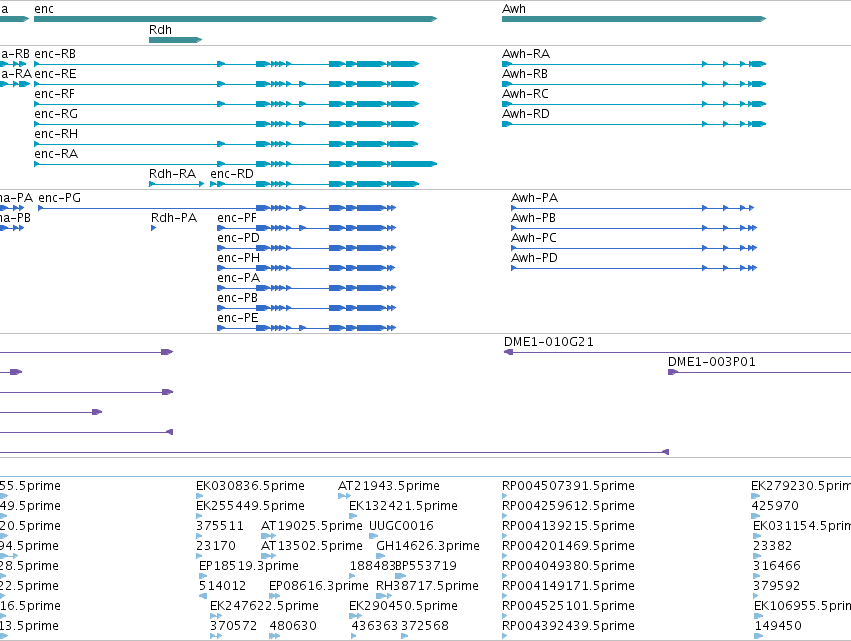This screenshot has height=641, width=851.
Task: Click the enc-RB transcript label
Action: (x=55, y=54)
